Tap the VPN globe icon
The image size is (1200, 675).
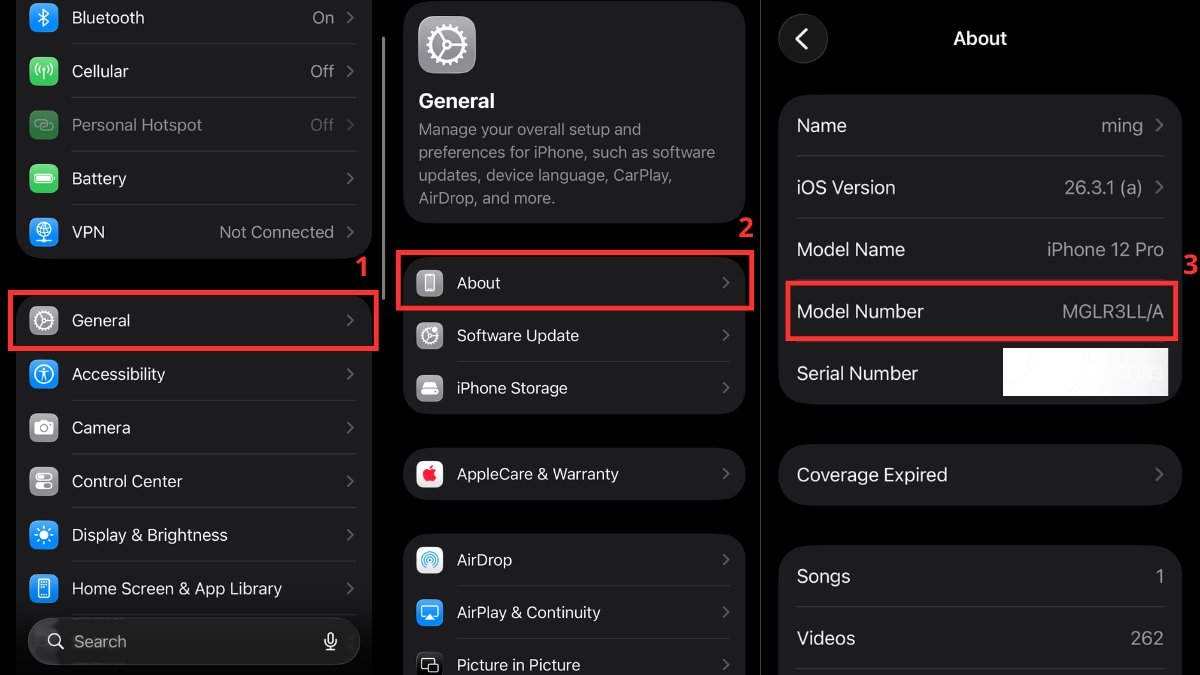(44, 232)
